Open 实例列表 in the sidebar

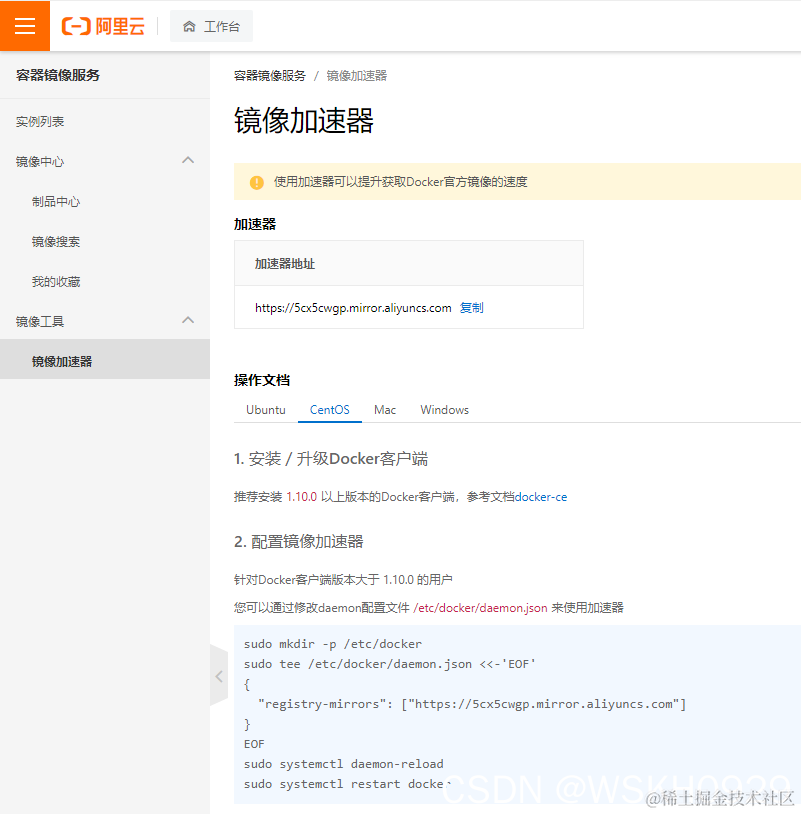tap(40, 121)
